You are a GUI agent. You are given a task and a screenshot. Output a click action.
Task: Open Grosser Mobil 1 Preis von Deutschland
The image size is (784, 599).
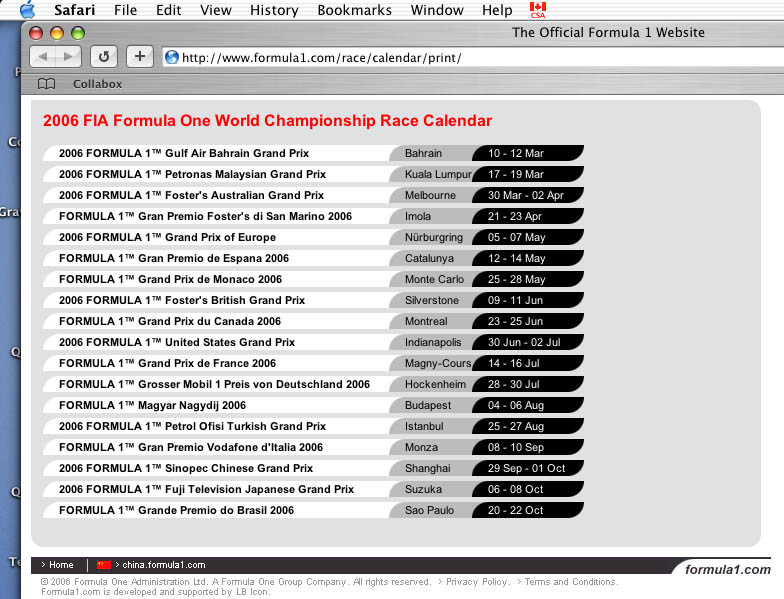214,384
